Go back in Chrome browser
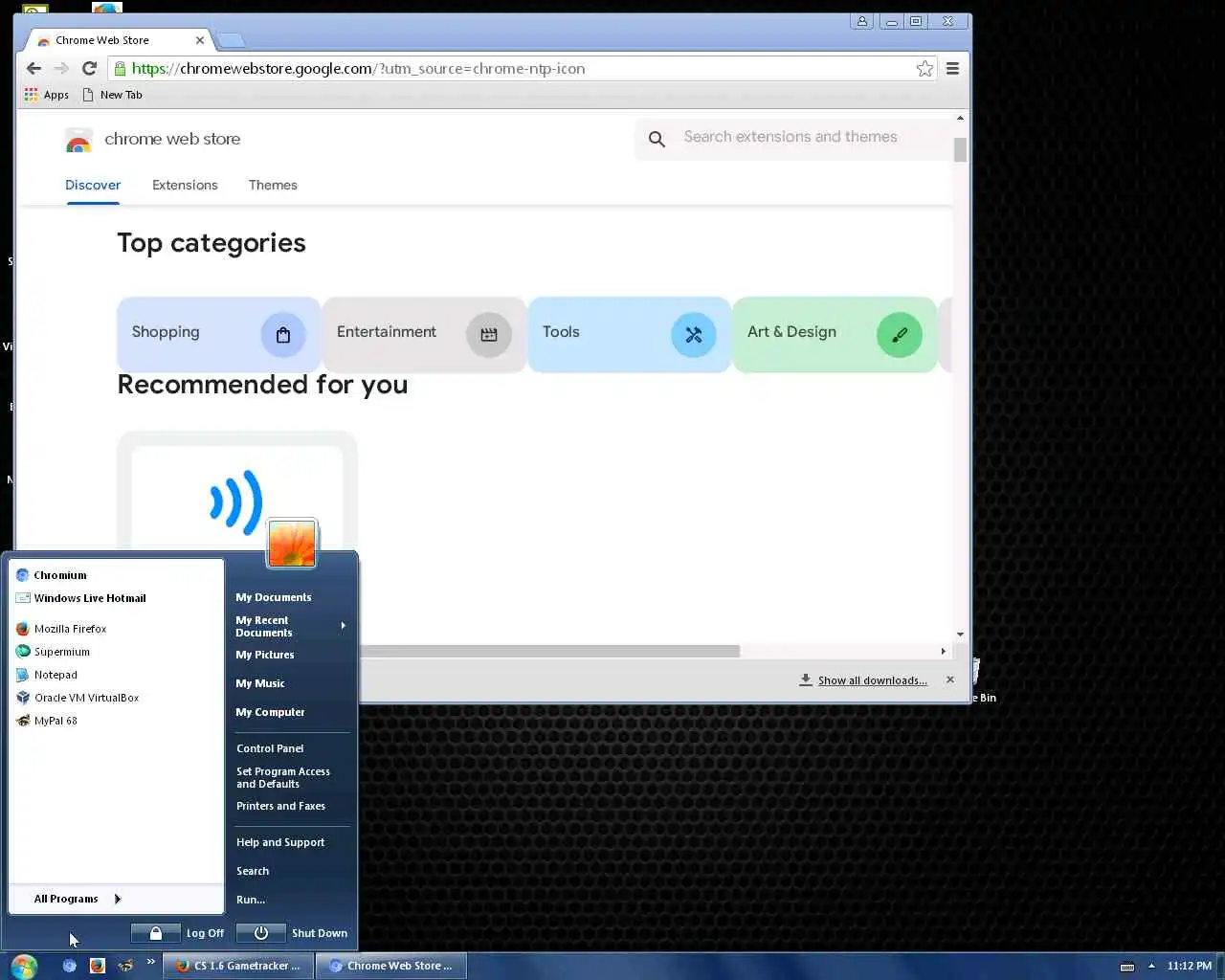The width and height of the screenshot is (1225, 980). pyautogui.click(x=33, y=68)
